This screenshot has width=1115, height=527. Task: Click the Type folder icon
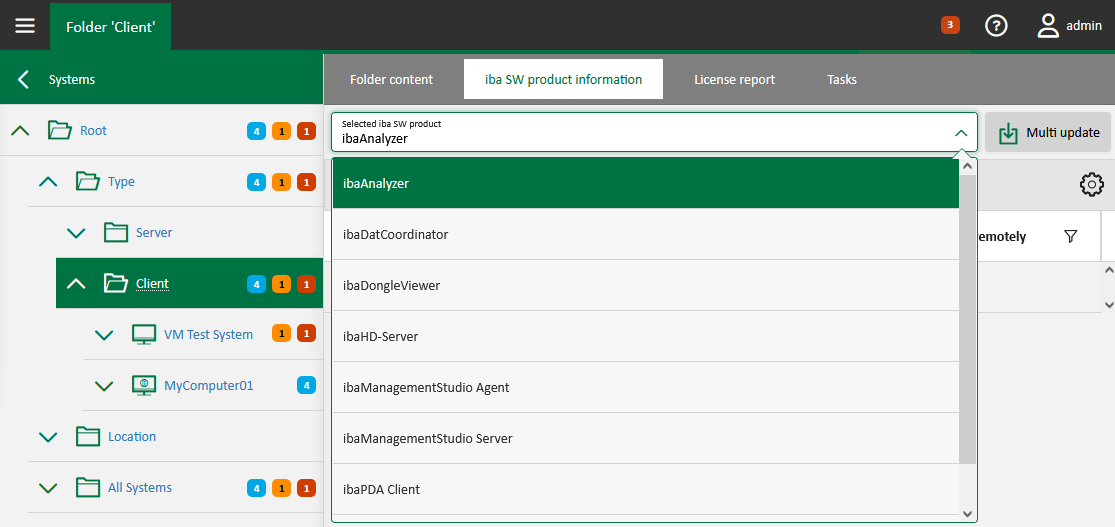coord(88,181)
